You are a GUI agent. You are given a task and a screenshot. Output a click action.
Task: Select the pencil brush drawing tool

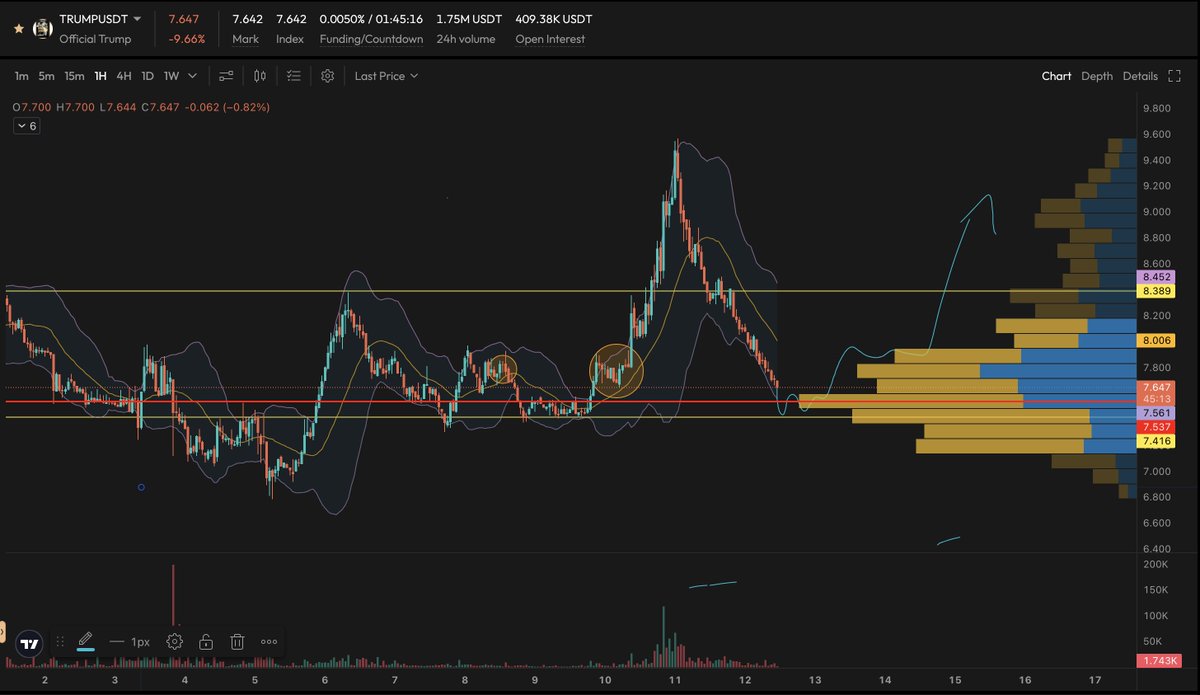click(85, 640)
